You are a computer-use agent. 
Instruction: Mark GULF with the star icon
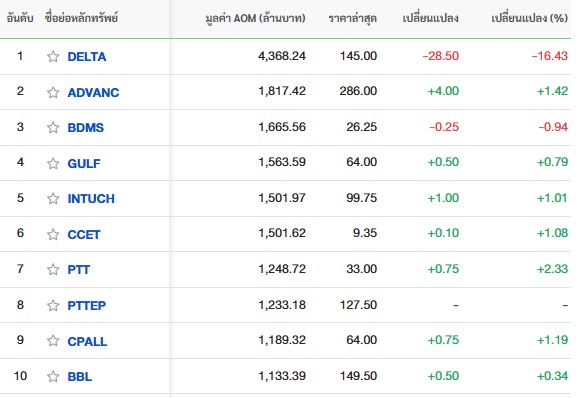point(53,163)
